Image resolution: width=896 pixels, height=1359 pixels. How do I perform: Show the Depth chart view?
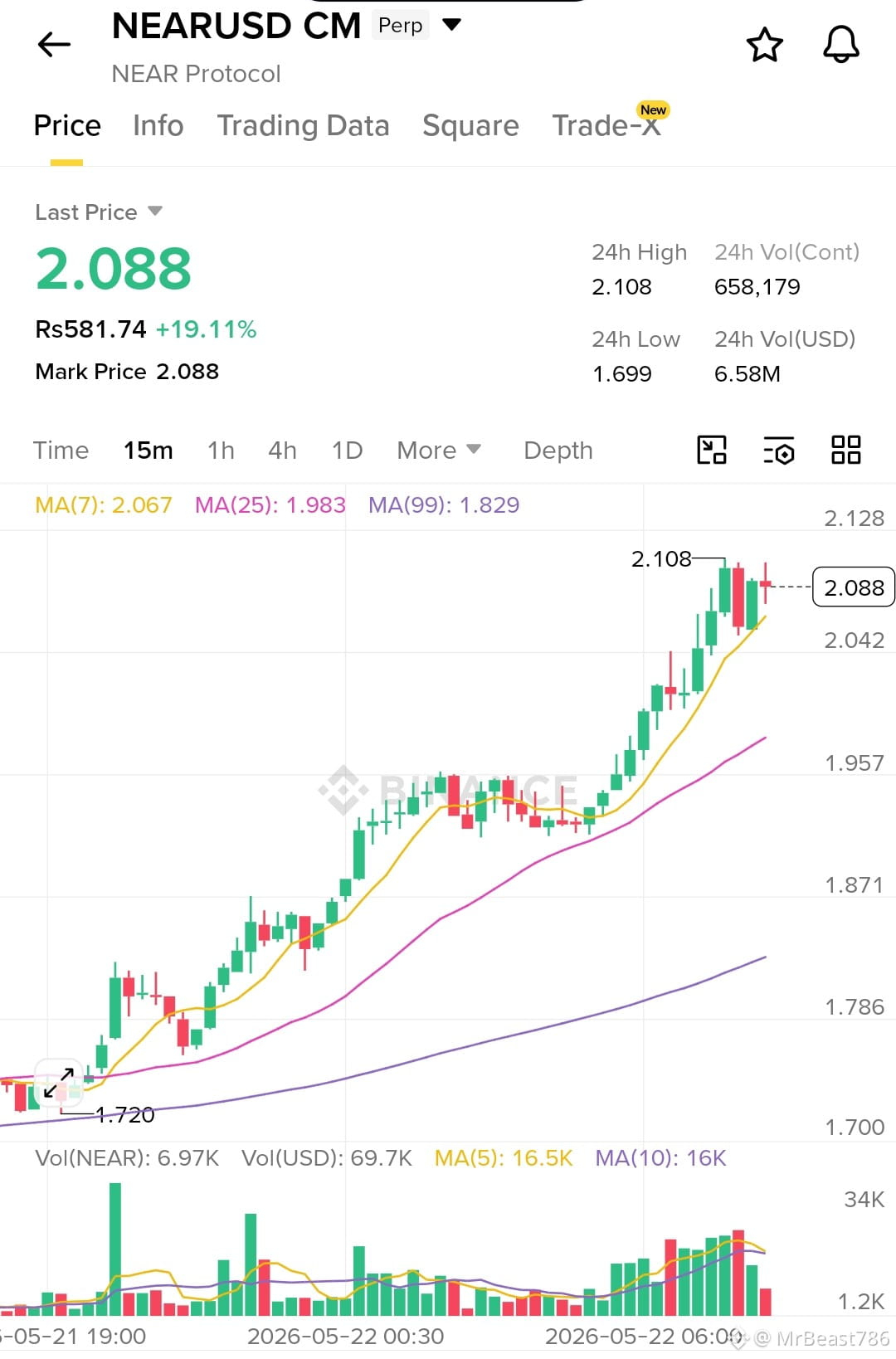(x=558, y=451)
